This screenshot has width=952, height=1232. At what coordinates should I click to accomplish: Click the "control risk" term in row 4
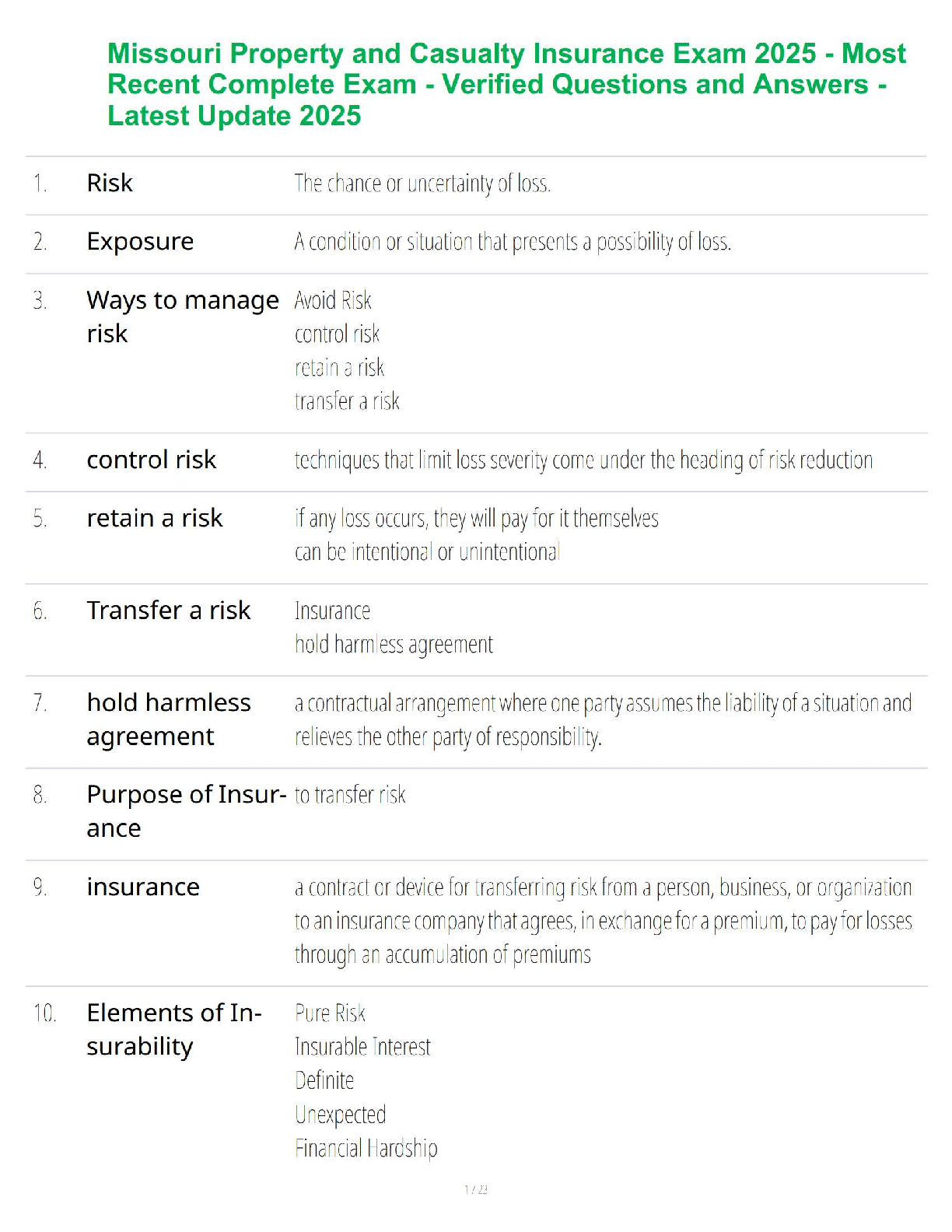(x=151, y=460)
